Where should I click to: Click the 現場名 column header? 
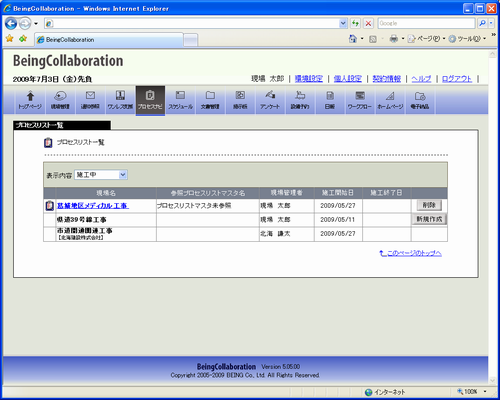pyautogui.click(x=106, y=193)
